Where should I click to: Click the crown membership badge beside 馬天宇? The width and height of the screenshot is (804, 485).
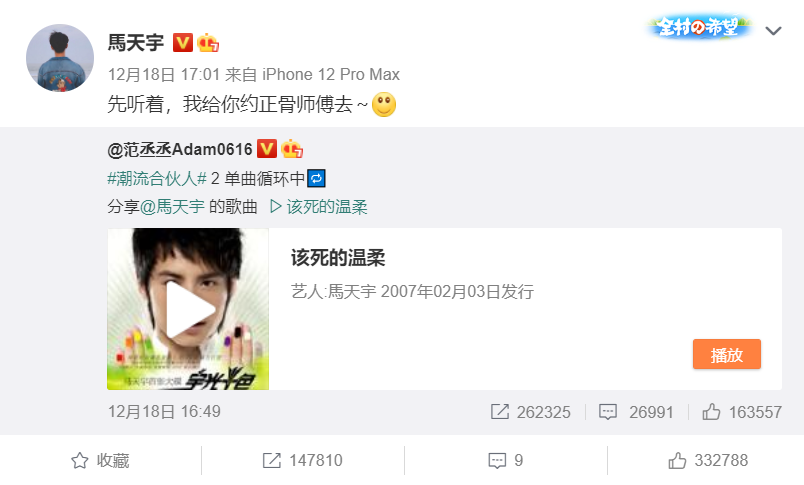point(208,43)
